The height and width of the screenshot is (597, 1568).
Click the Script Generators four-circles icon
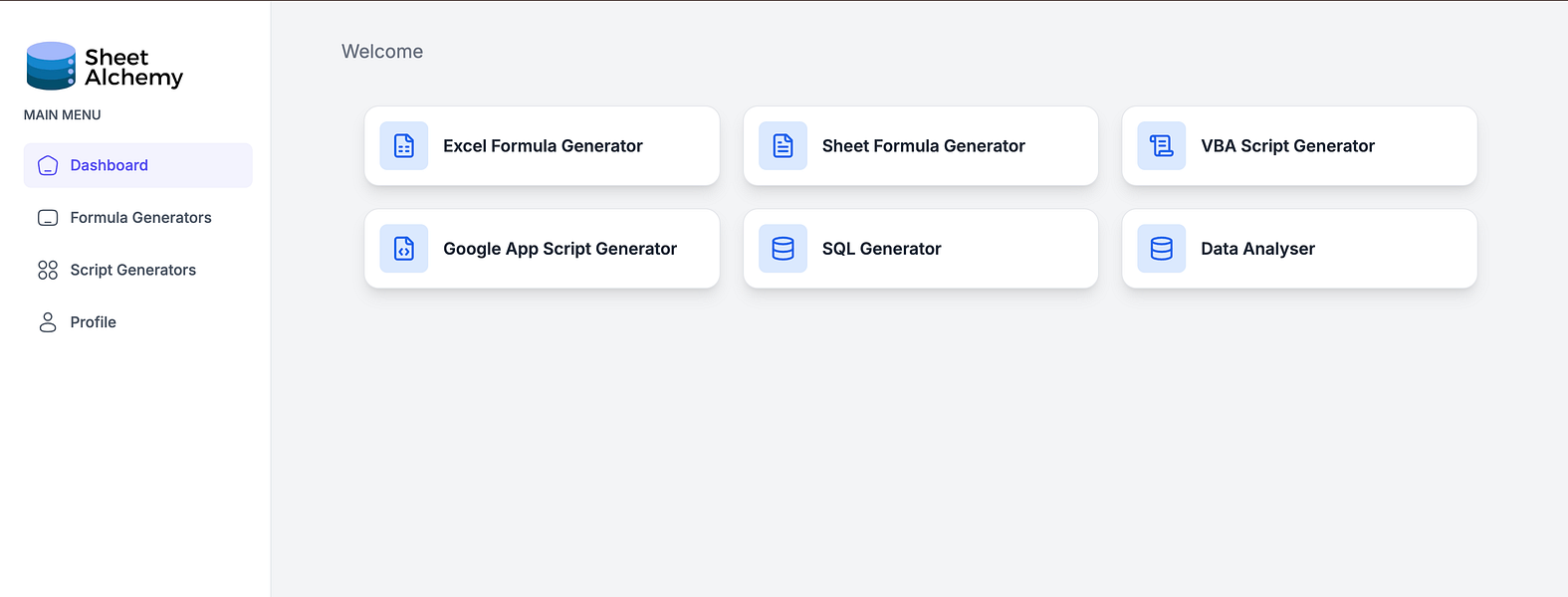[48, 270]
